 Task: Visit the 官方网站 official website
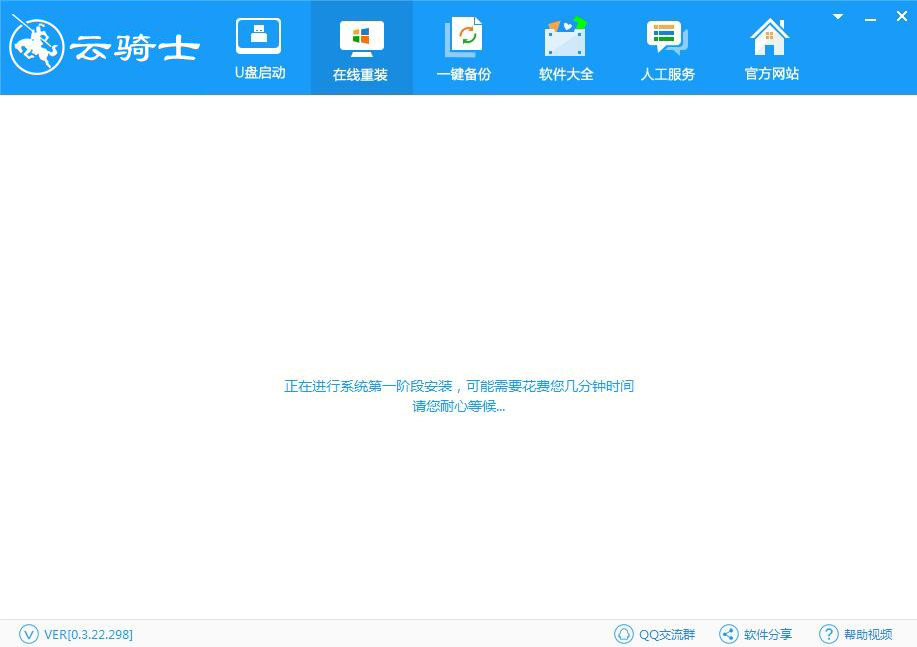click(770, 46)
